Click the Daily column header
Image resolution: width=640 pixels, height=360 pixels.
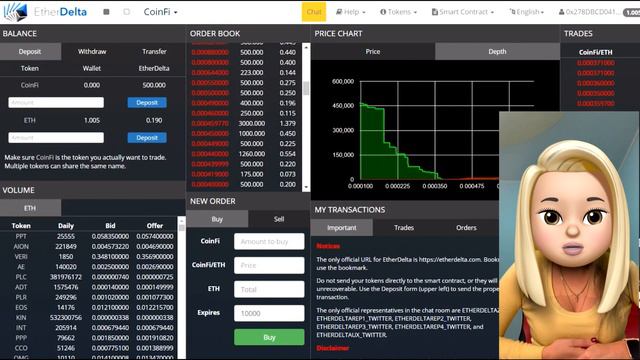tap(66, 226)
